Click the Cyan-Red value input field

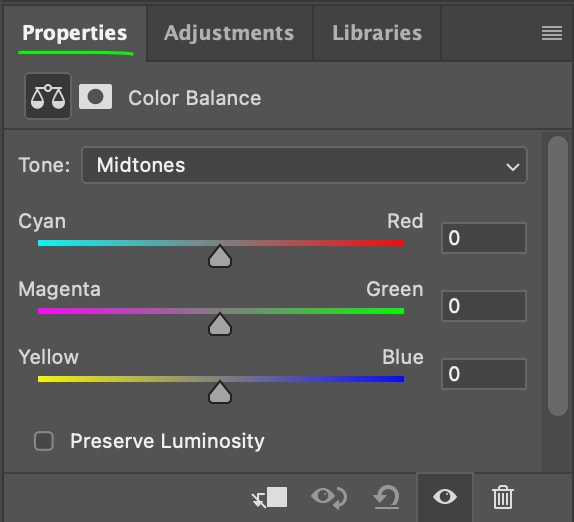click(484, 238)
